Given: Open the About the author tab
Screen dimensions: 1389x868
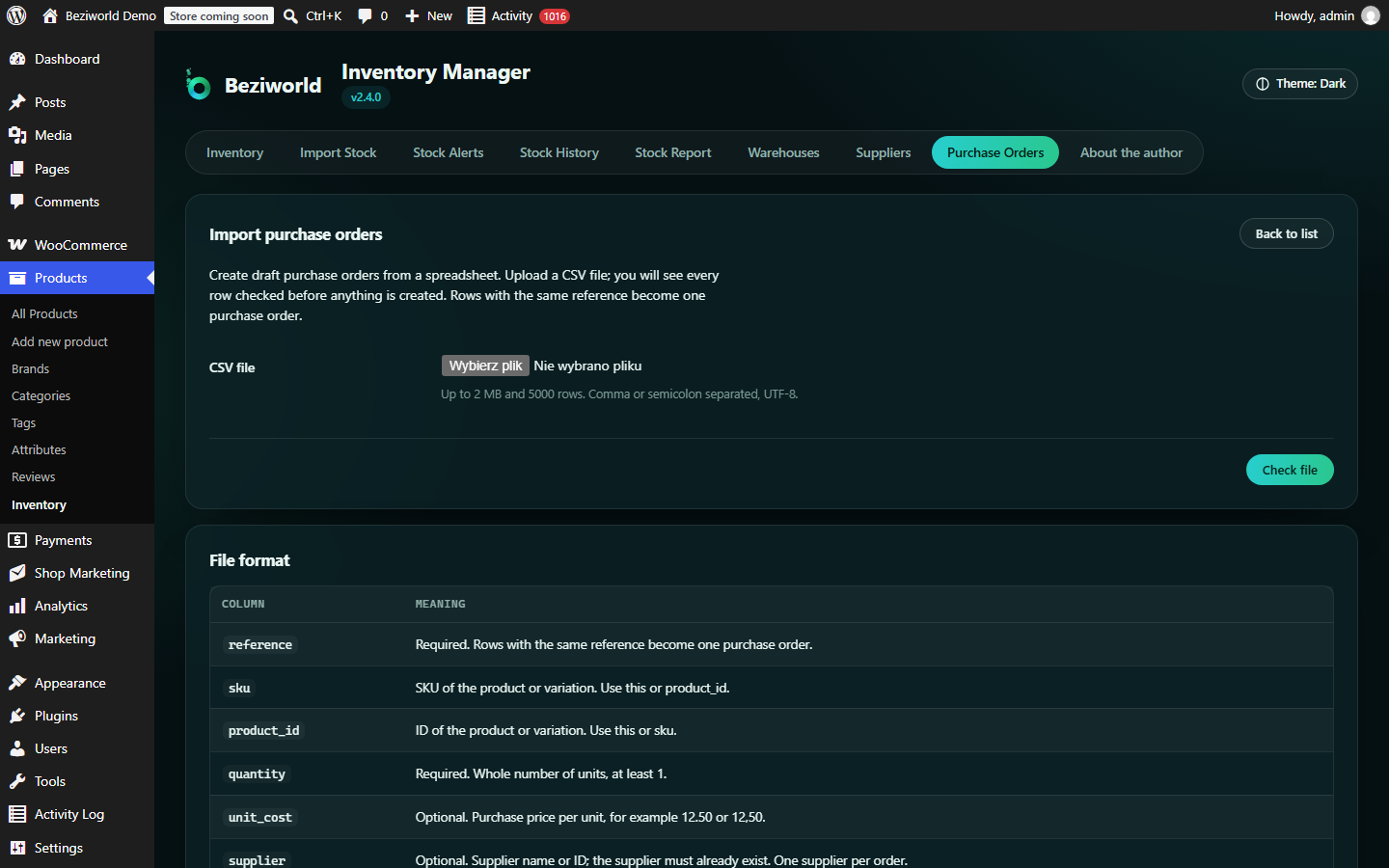Looking at the screenshot, I should [1130, 152].
